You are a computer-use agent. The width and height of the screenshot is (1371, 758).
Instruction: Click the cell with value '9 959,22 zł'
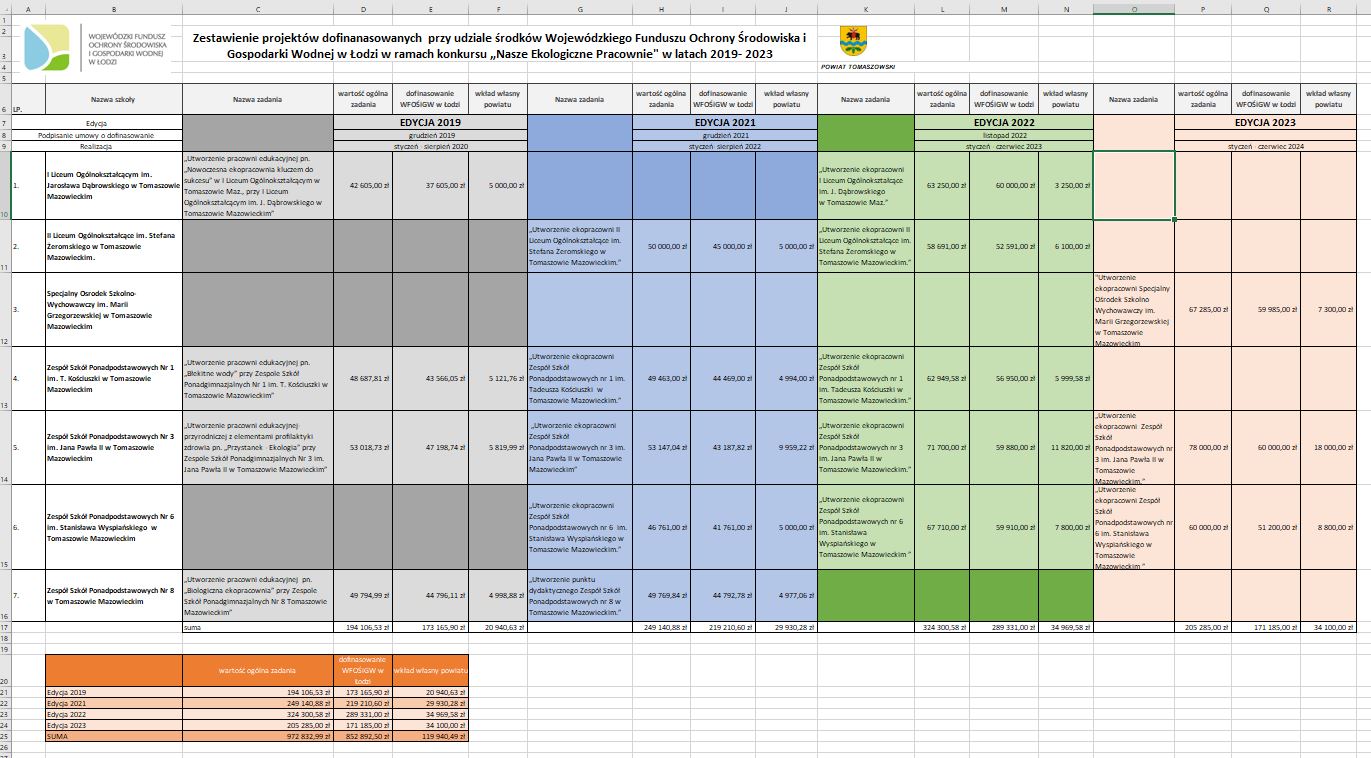pyautogui.click(x=786, y=446)
